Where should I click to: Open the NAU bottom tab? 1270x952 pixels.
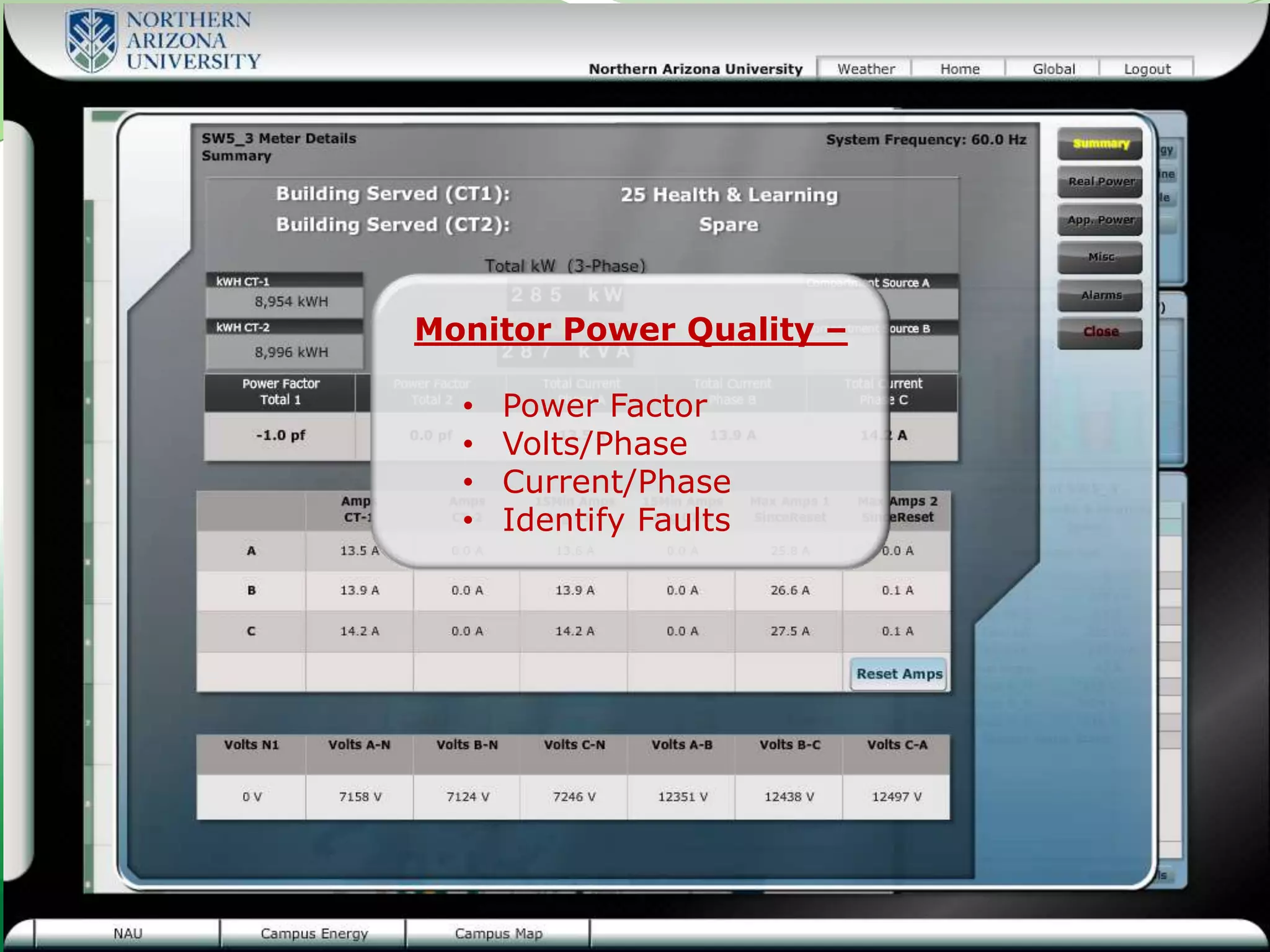click(128, 933)
